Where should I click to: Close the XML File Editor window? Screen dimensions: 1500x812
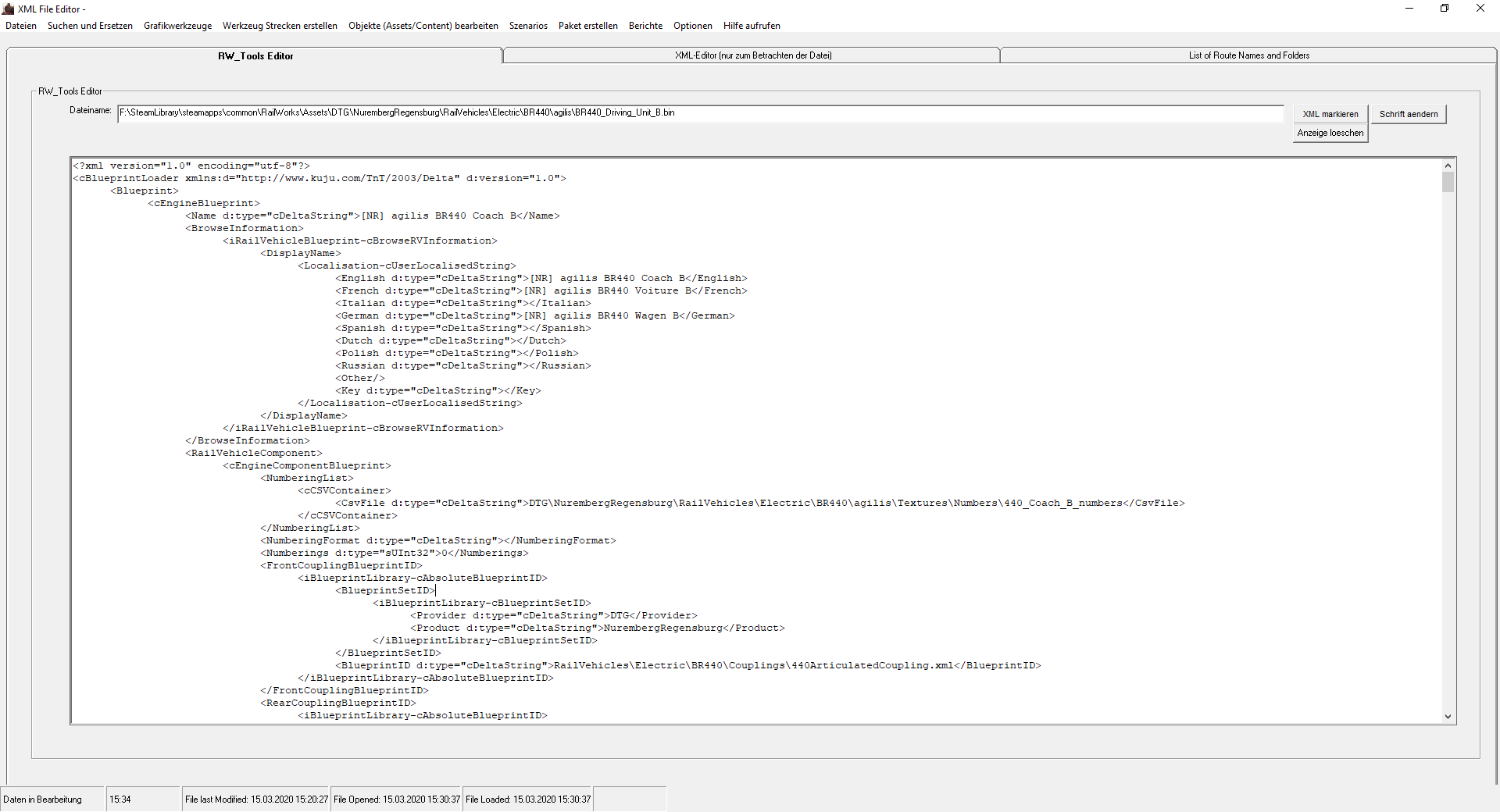pyautogui.click(x=1480, y=9)
